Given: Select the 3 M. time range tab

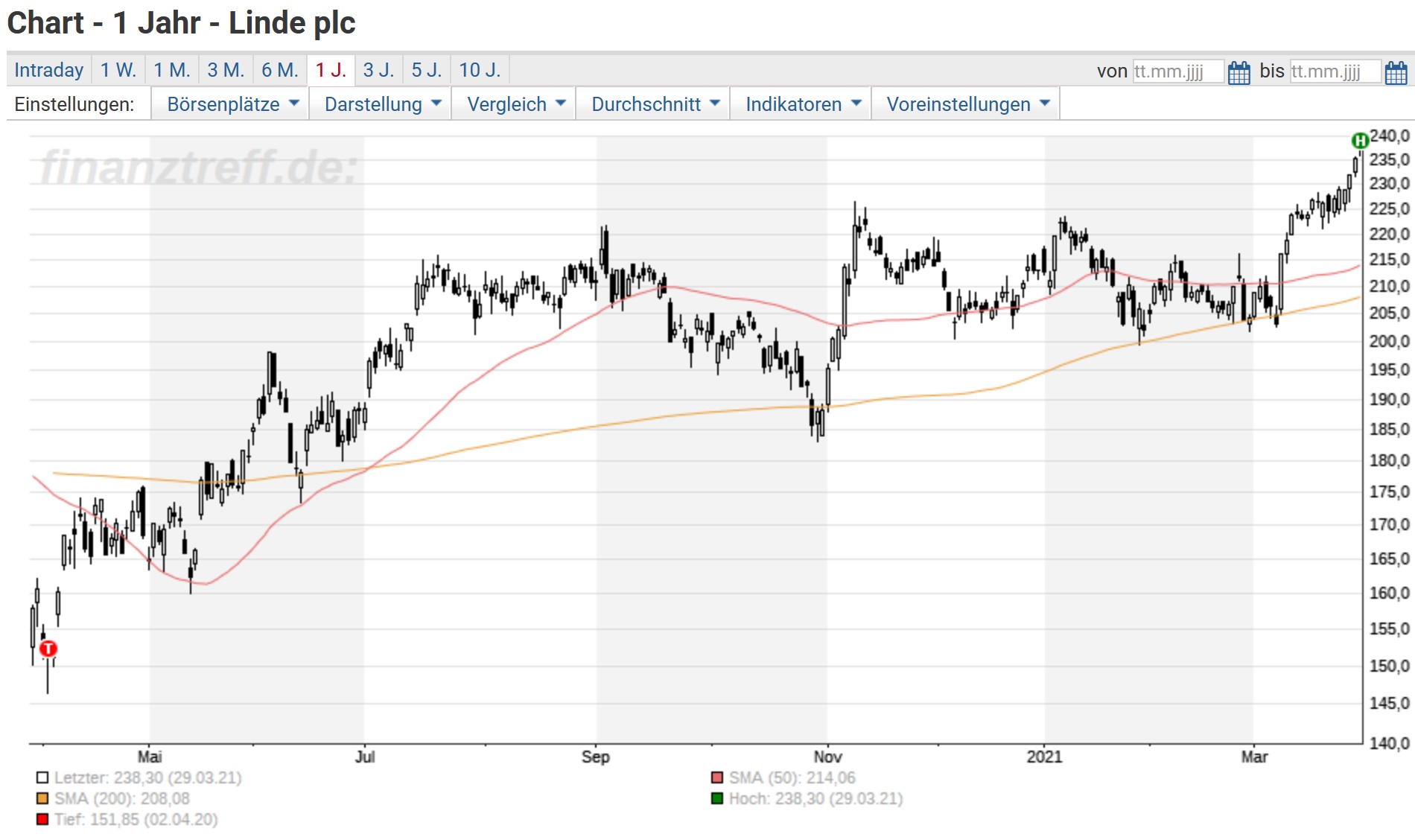Looking at the screenshot, I should click(x=226, y=70).
